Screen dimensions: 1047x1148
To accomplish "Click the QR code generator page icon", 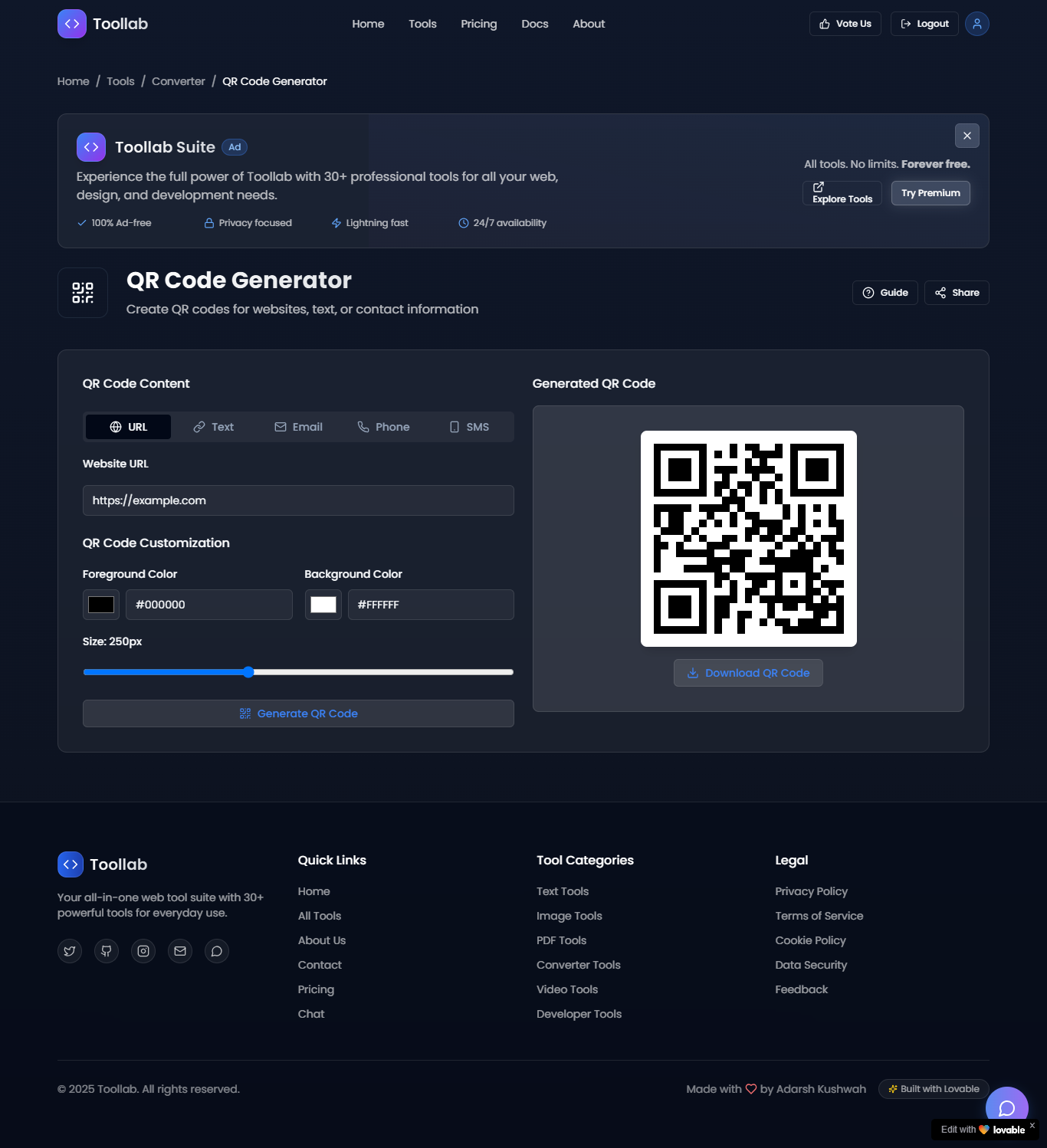I will pyautogui.click(x=83, y=293).
